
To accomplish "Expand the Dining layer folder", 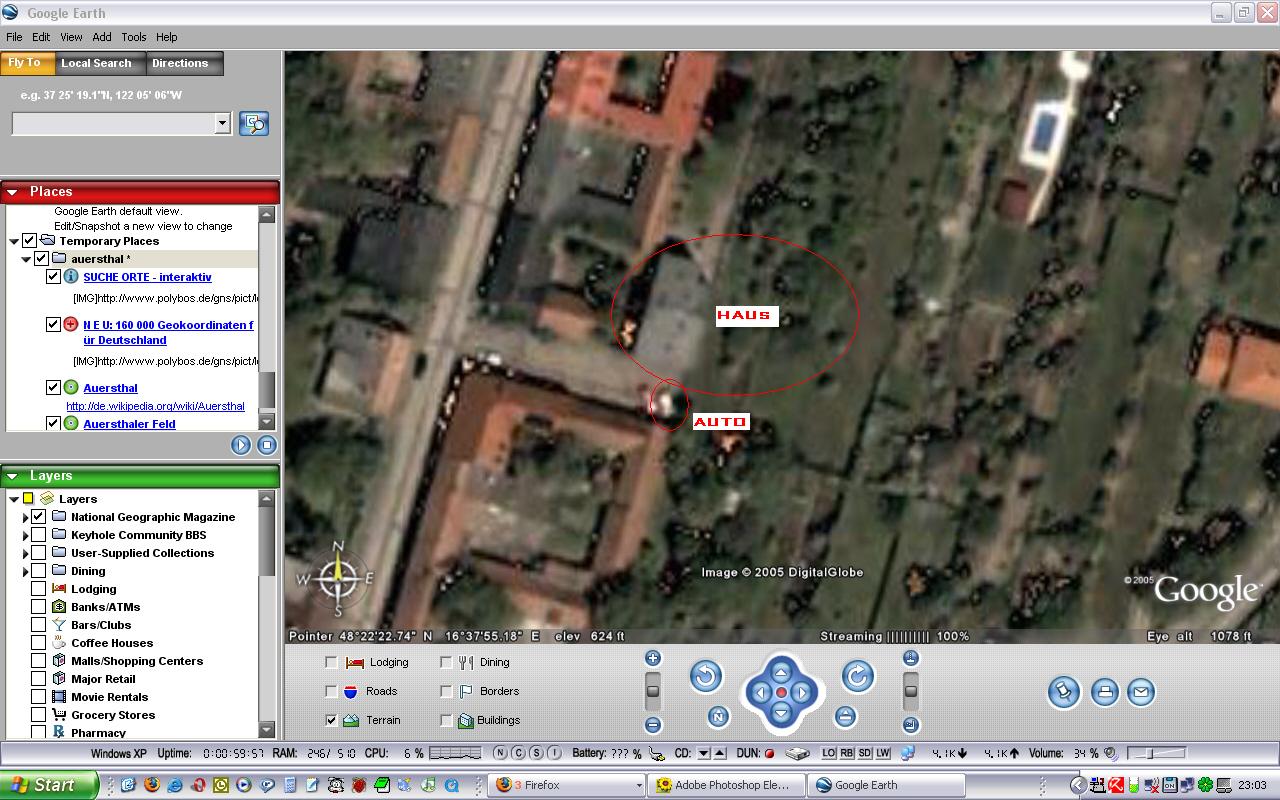I will point(25,571).
